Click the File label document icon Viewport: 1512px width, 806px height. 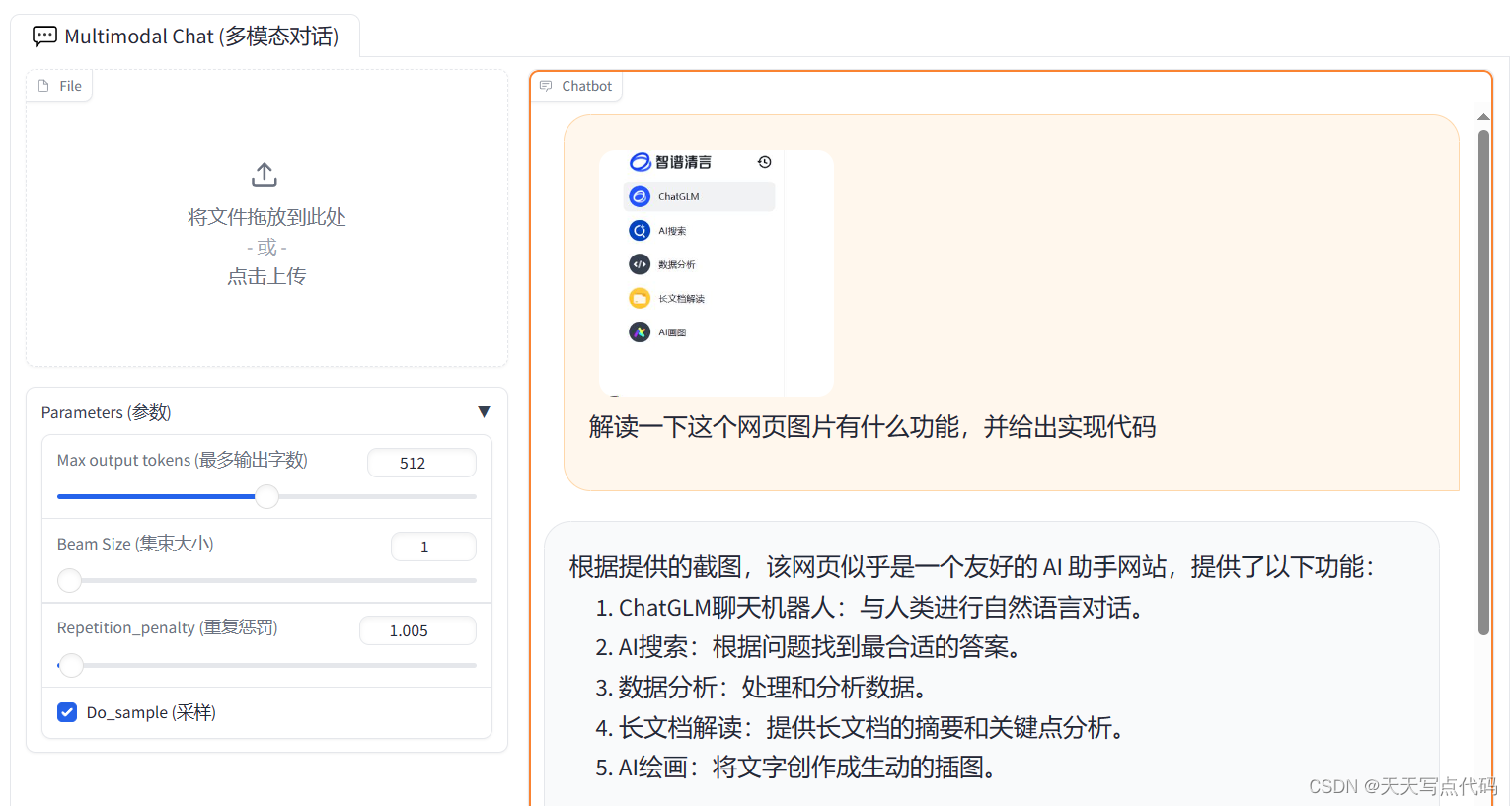coord(43,86)
